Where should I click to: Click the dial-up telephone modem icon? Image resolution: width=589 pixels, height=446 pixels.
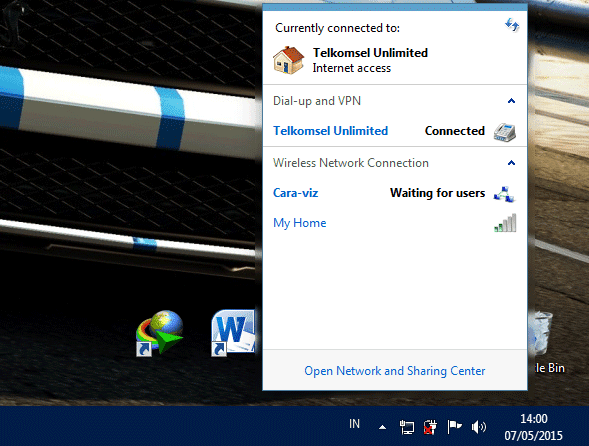pos(505,132)
